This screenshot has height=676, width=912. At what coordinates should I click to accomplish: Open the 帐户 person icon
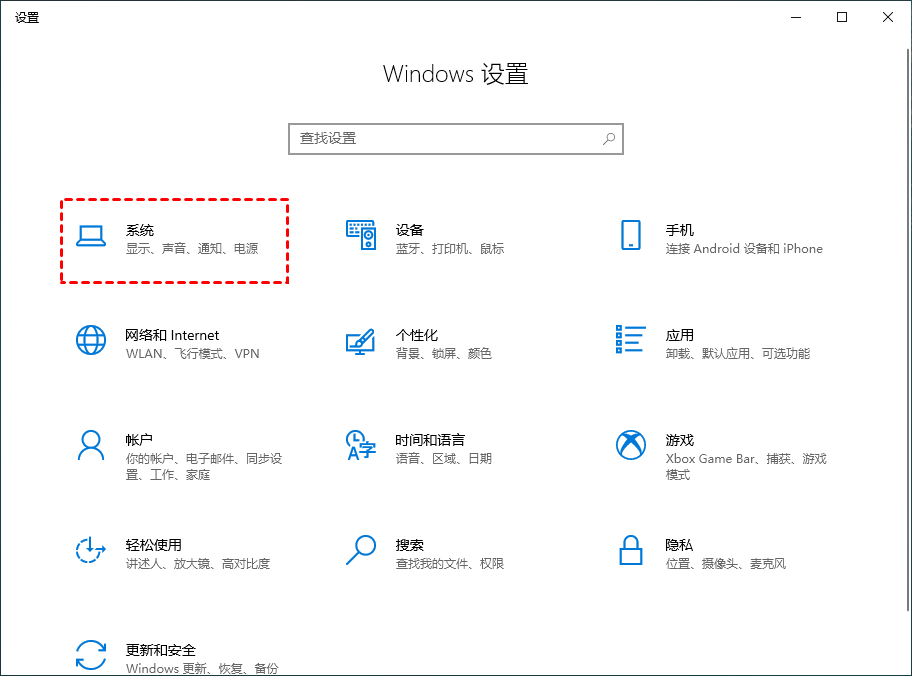pos(91,446)
